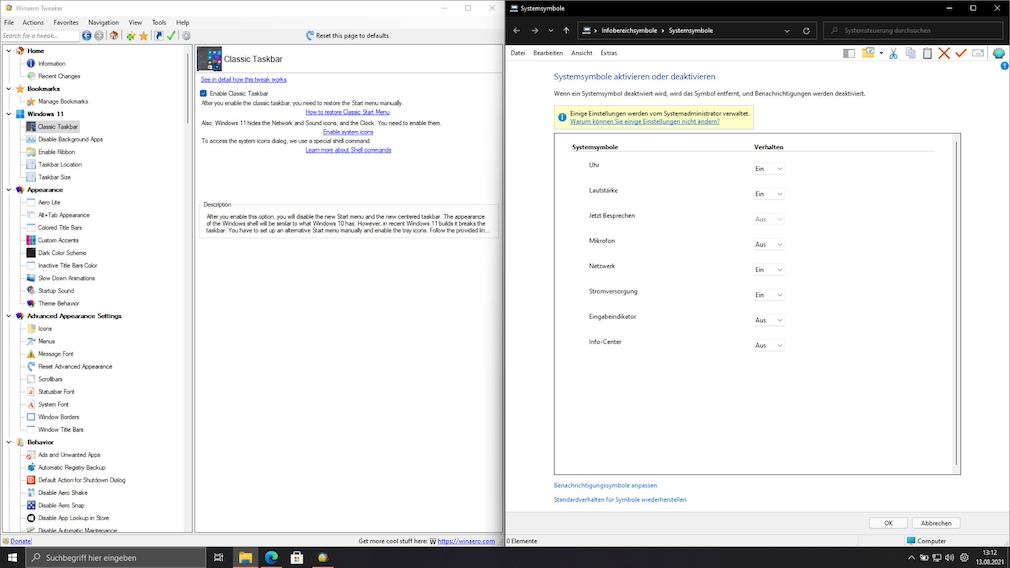Open Microsoft Store from the taskbar
The width and height of the screenshot is (1010, 568).
coord(297,558)
